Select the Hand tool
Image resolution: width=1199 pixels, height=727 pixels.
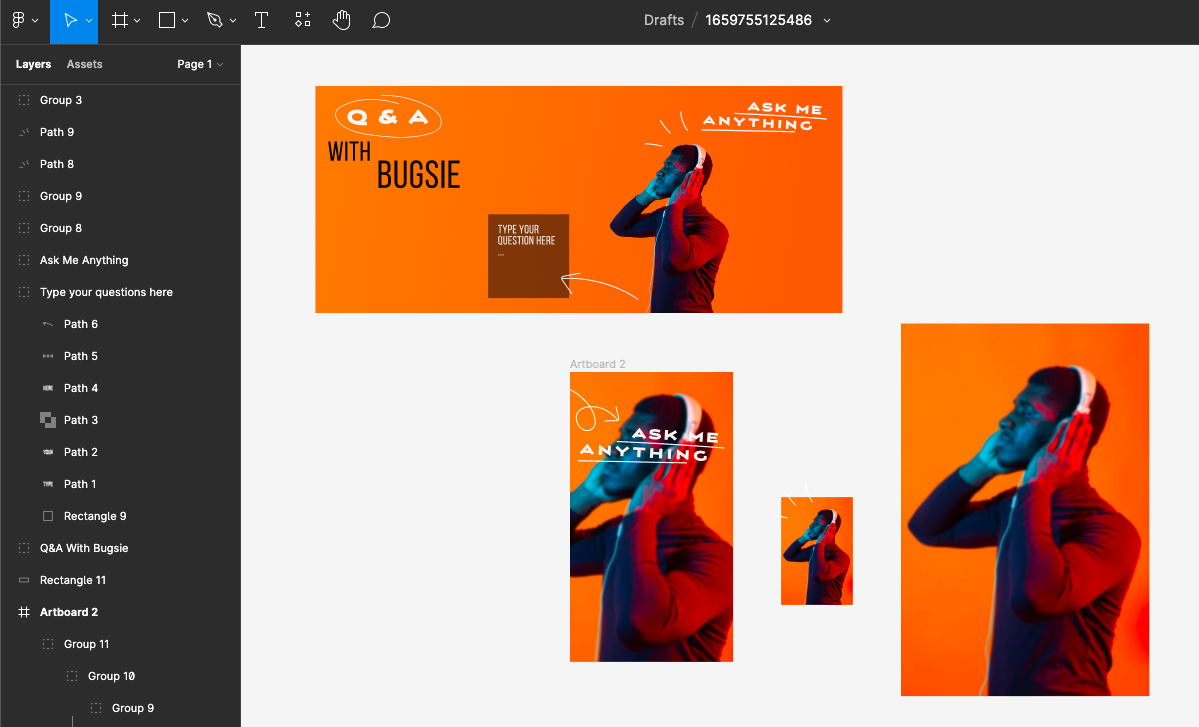[341, 20]
